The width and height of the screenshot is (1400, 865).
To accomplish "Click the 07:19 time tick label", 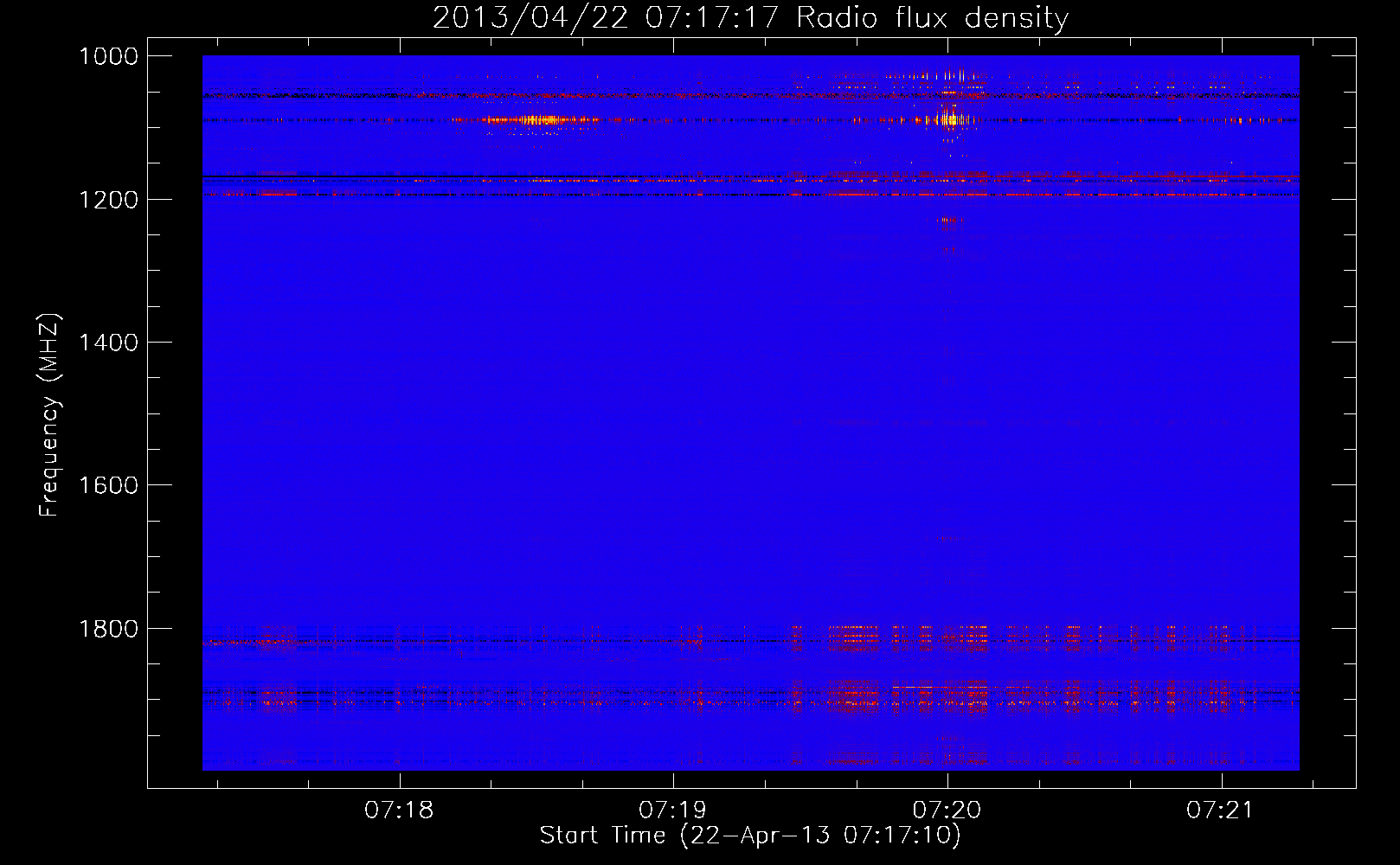I will tap(673, 810).
